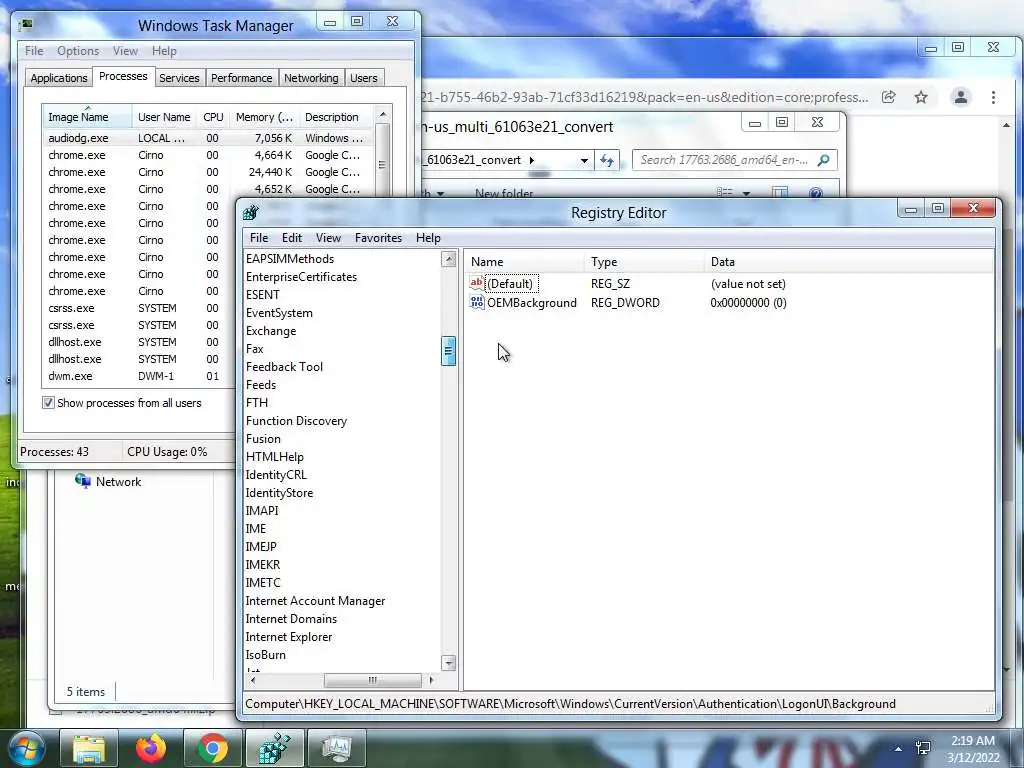Screen dimensions: 1024x768
Task: Click Registry Editor taskbar button
Action: tap(275, 748)
